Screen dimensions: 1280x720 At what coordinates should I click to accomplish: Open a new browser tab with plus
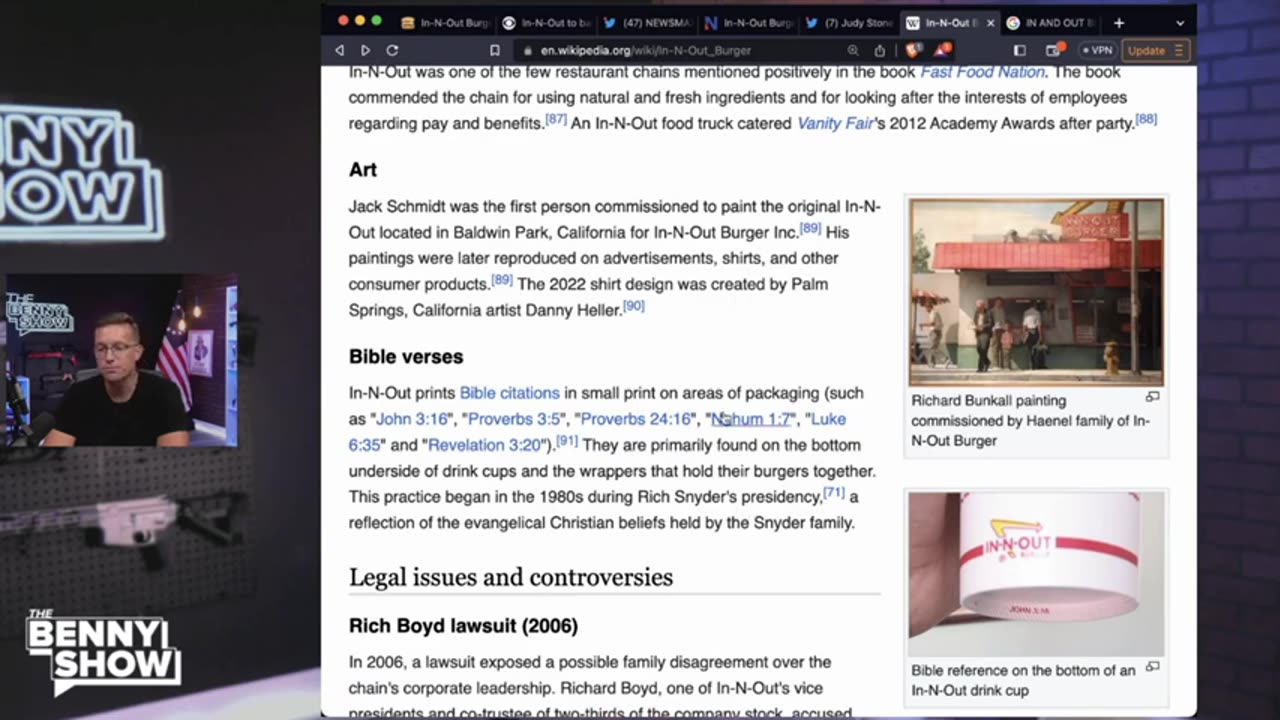1119,22
